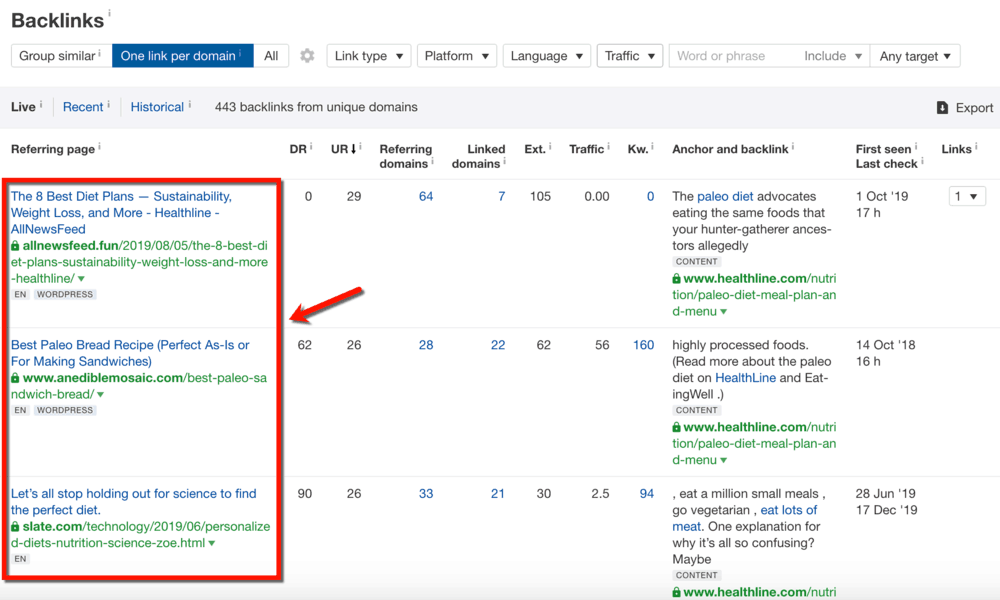Click the lock icon beside www.anediblemosaic.com

pos(16,377)
